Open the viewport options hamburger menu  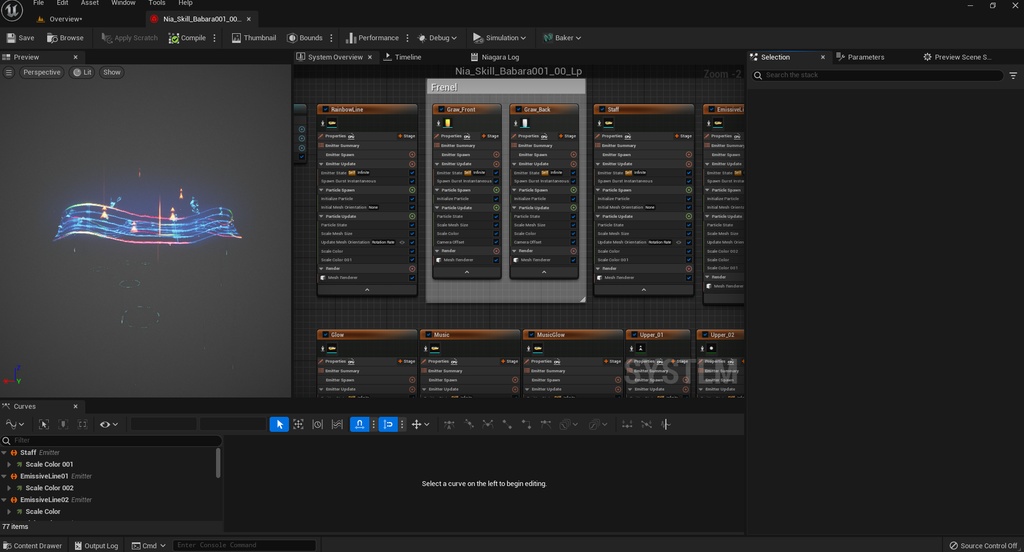9,72
